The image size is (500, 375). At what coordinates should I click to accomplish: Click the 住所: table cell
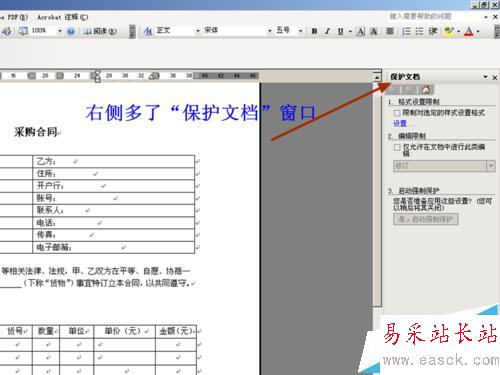tap(113, 174)
